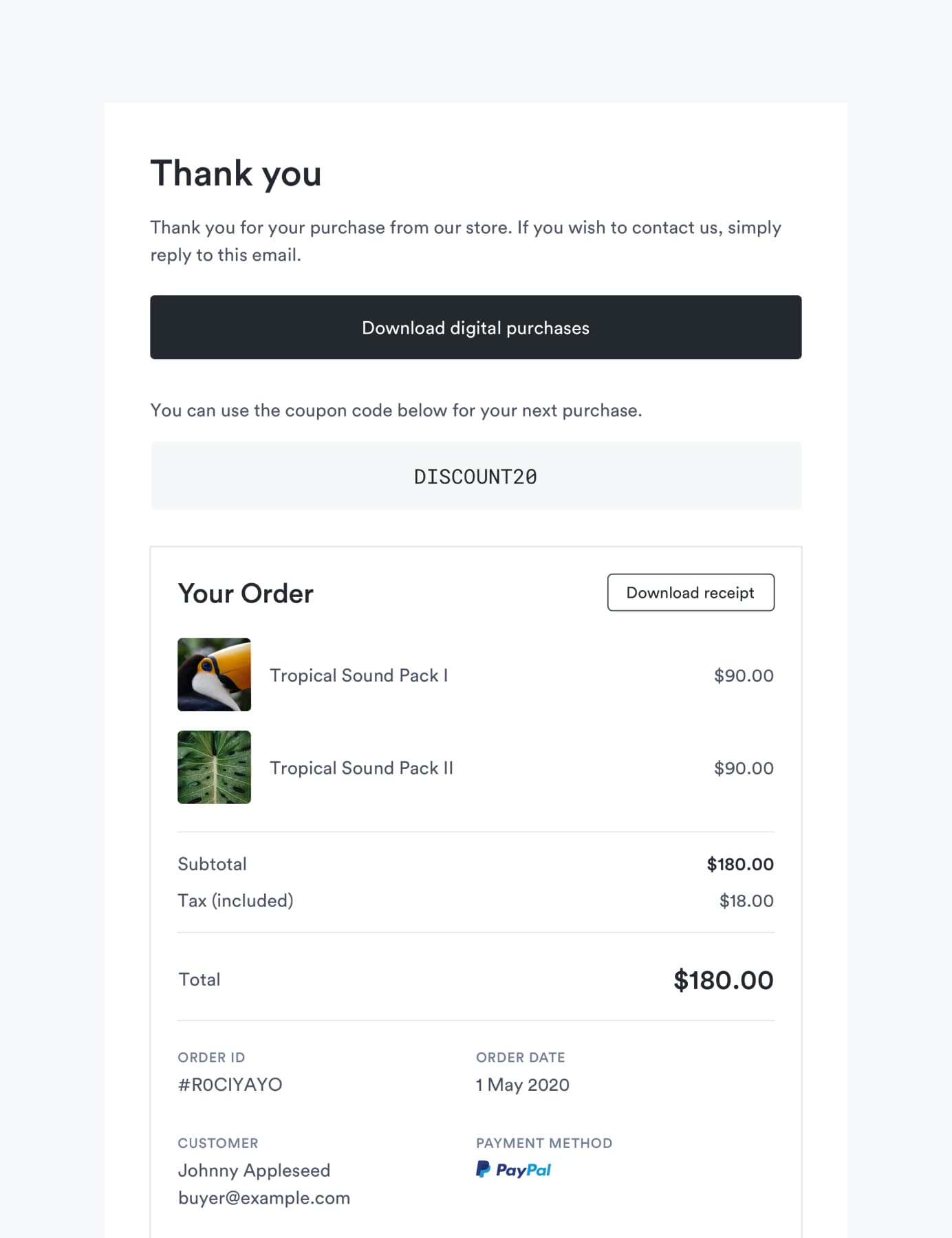This screenshot has width=952, height=1238.
Task: Click the Tropical Sound Pack I price
Action: point(744,675)
